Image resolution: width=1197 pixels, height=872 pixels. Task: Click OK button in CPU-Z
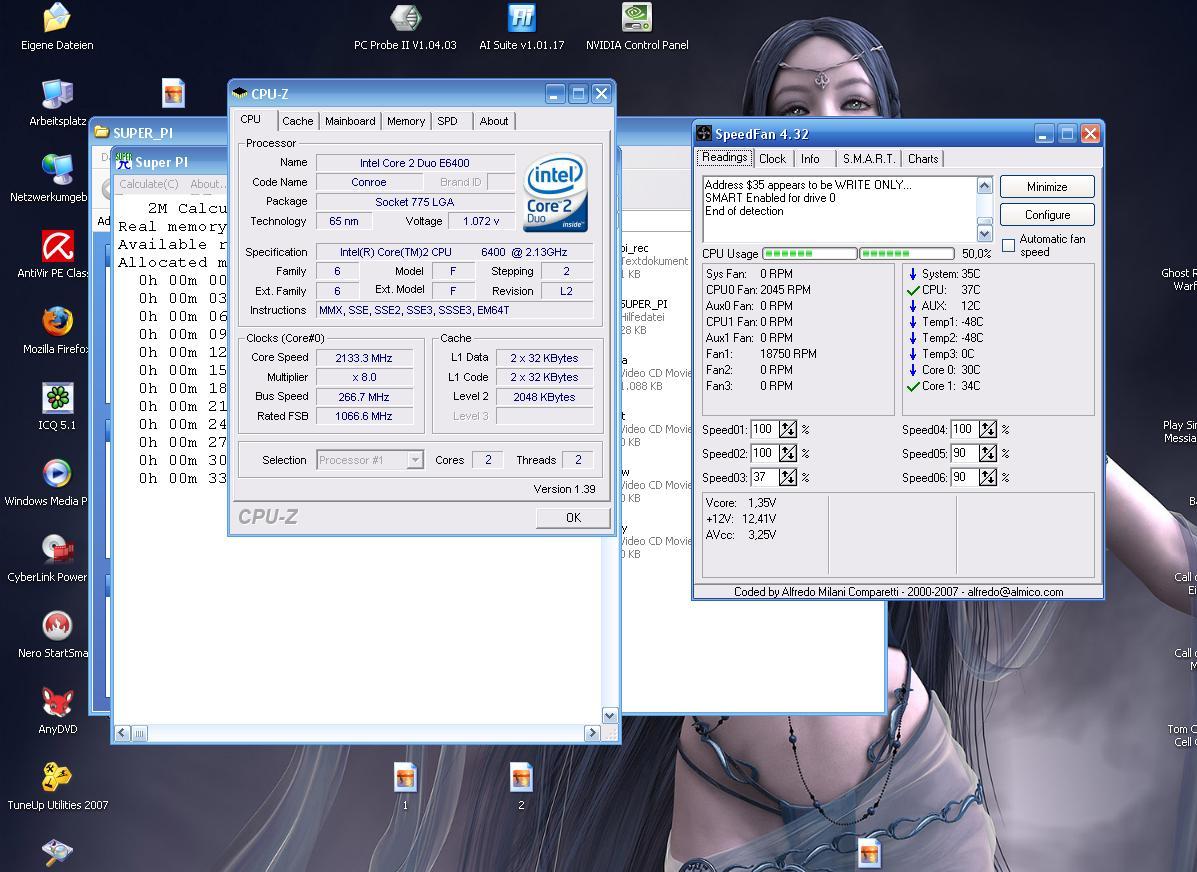573,518
